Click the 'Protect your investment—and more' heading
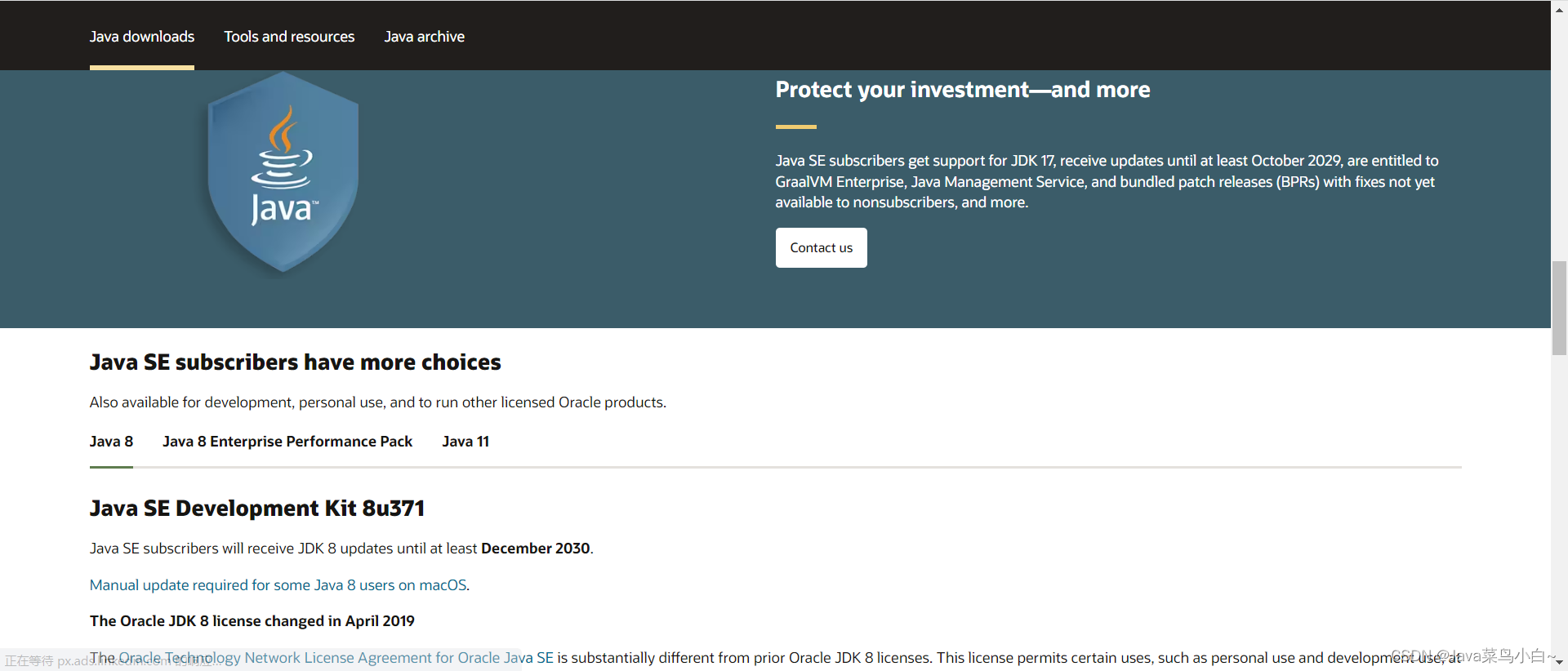Screen dimensions: 1568x671 [963, 90]
